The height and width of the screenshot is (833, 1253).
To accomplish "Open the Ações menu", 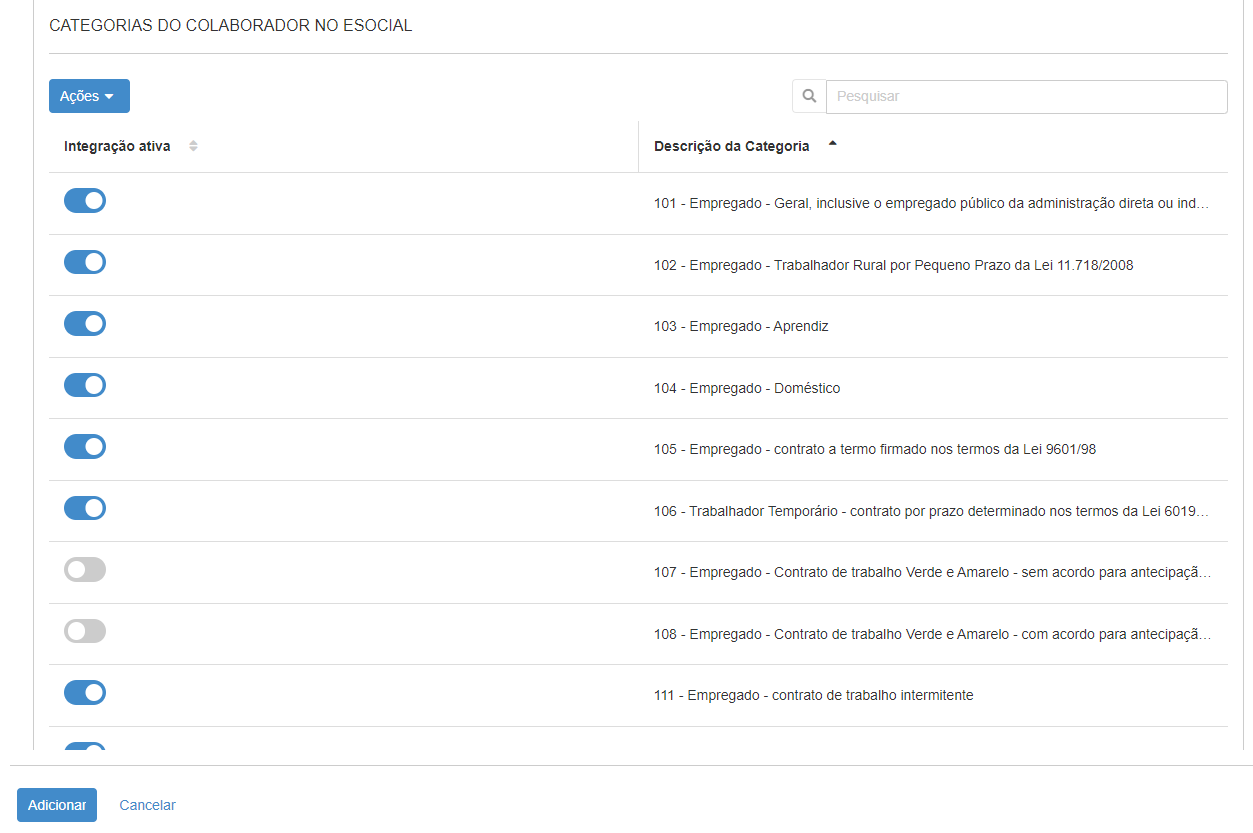I will (x=89, y=96).
